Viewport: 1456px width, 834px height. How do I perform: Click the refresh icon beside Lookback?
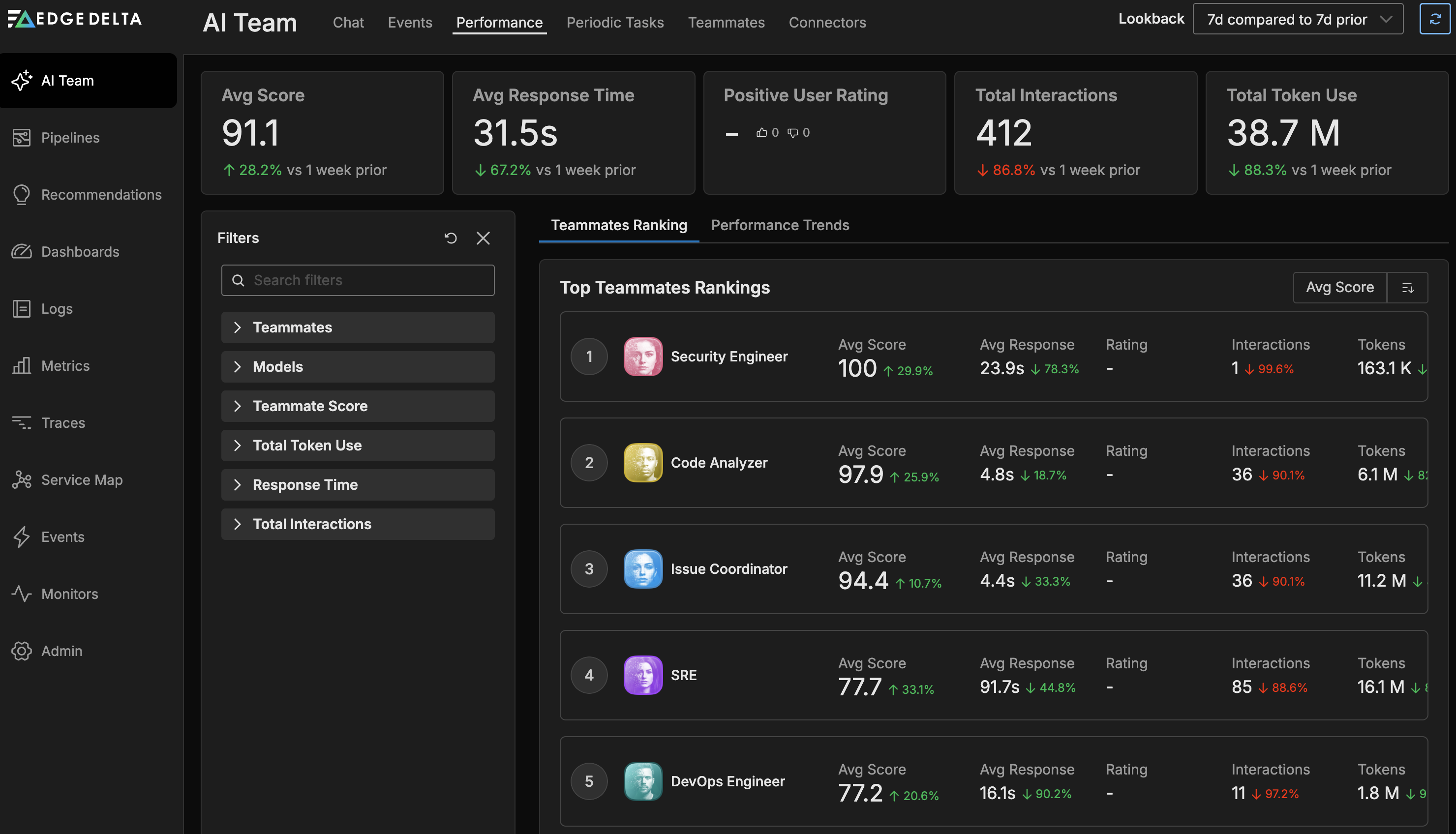pyautogui.click(x=1434, y=19)
